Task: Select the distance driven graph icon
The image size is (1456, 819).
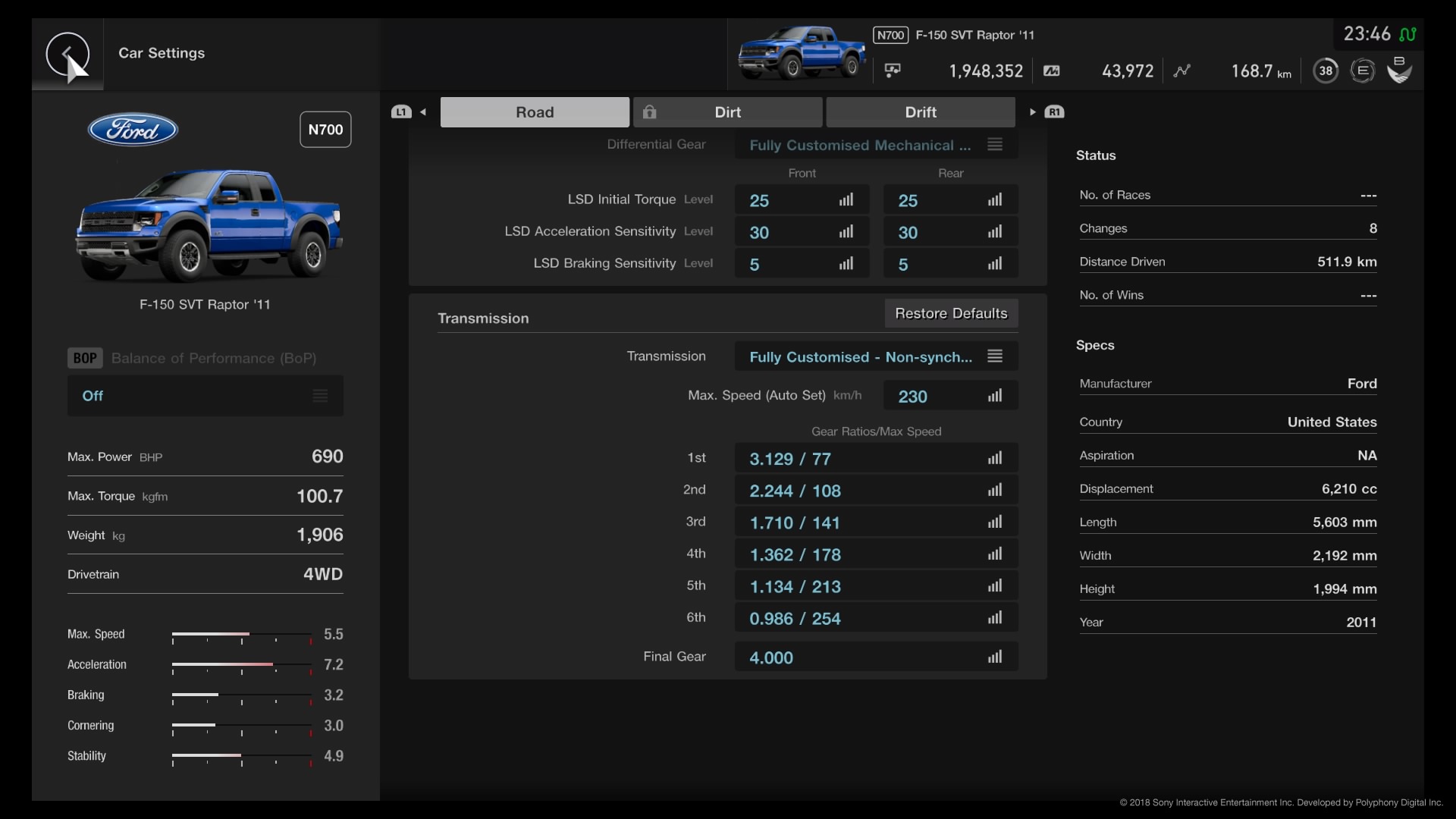Action: click(x=1181, y=71)
